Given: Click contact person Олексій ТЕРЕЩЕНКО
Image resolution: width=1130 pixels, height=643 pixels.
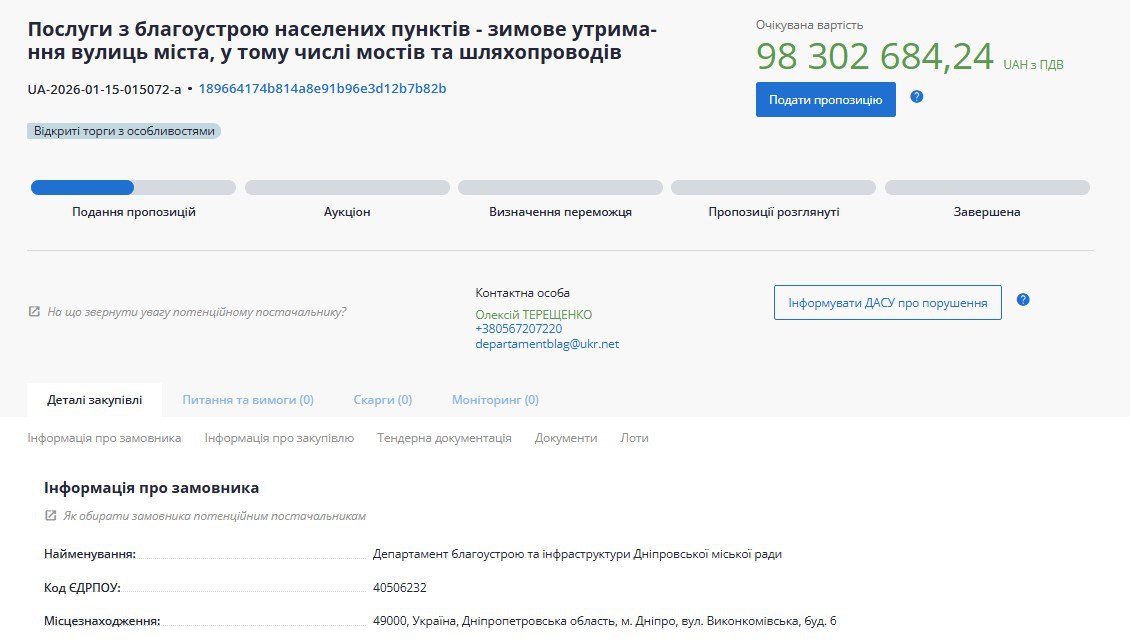Looking at the screenshot, I should pyautogui.click(x=533, y=314).
